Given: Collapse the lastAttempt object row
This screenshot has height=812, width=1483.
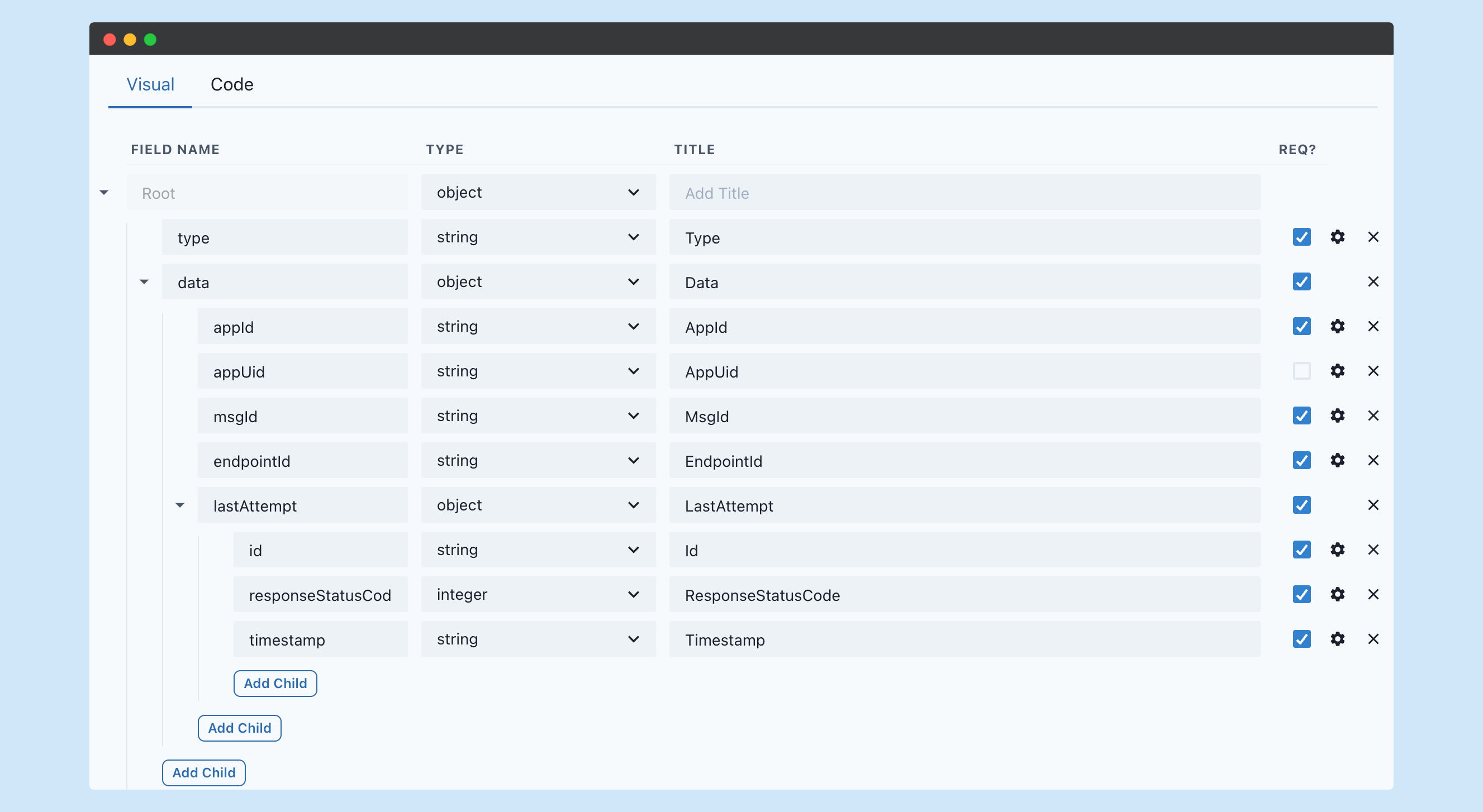Looking at the screenshot, I should (180, 505).
